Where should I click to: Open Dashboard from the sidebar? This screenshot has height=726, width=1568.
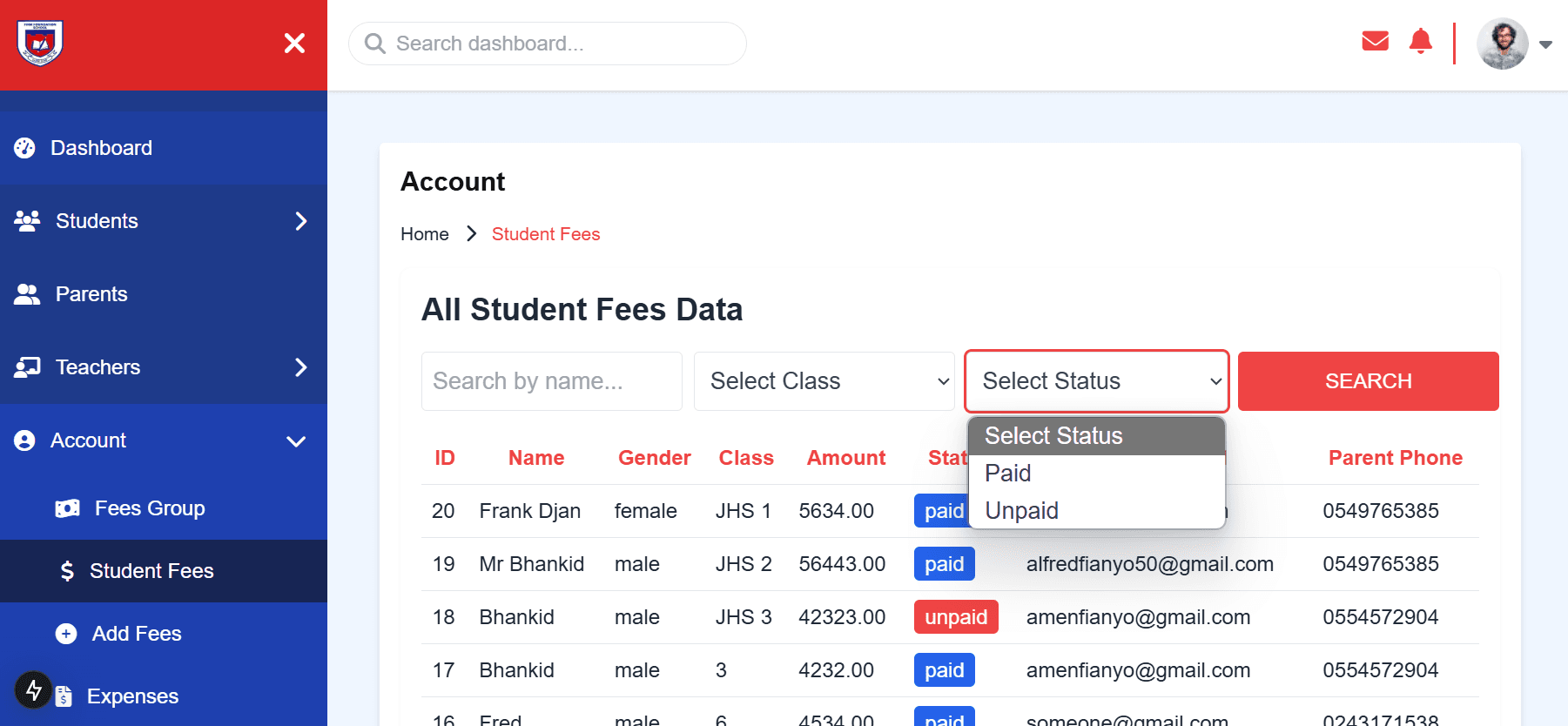coord(101,148)
